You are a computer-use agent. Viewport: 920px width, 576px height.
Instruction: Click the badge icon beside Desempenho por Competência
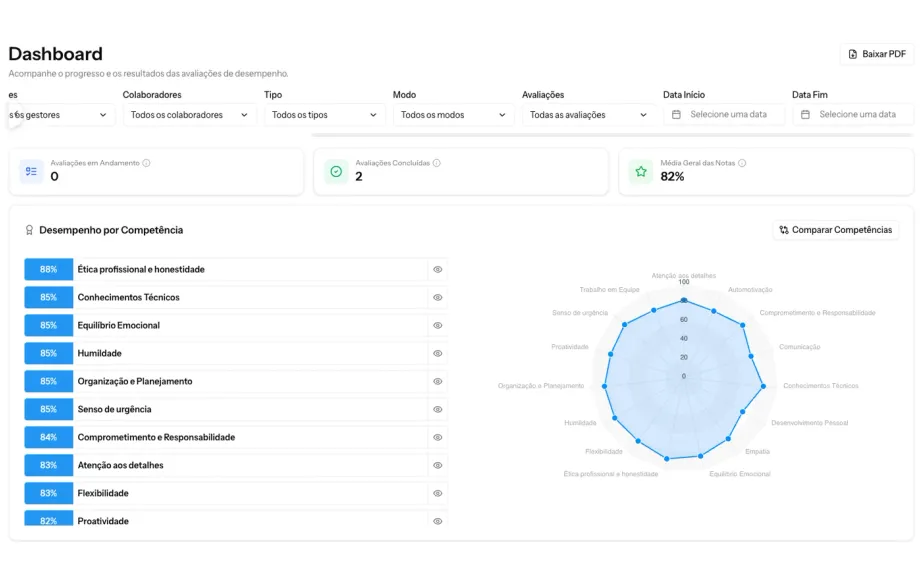click(x=29, y=230)
